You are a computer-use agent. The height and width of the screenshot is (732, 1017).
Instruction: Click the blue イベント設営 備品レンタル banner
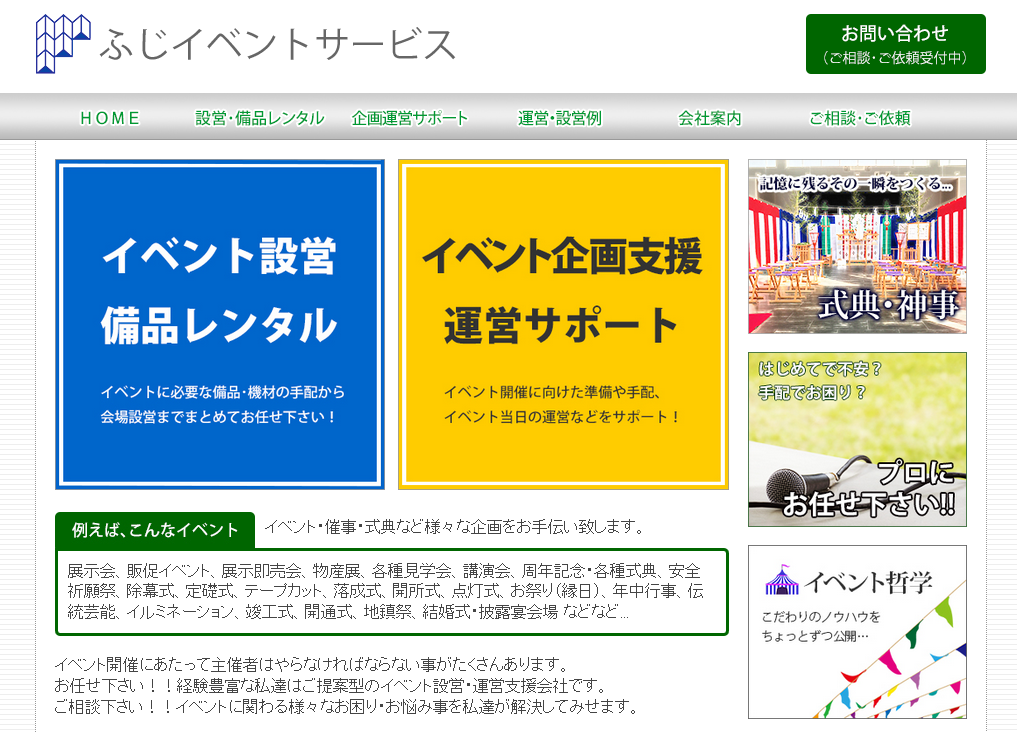pyautogui.click(x=218, y=323)
